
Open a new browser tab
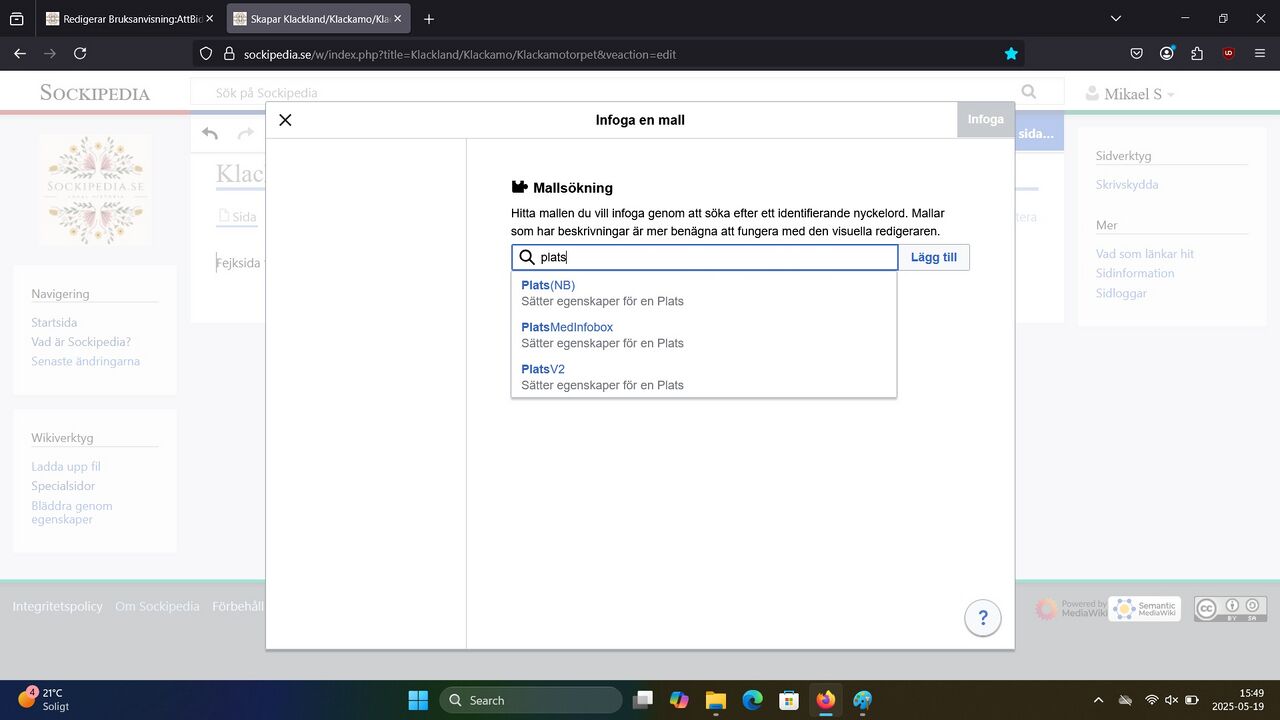point(429,19)
